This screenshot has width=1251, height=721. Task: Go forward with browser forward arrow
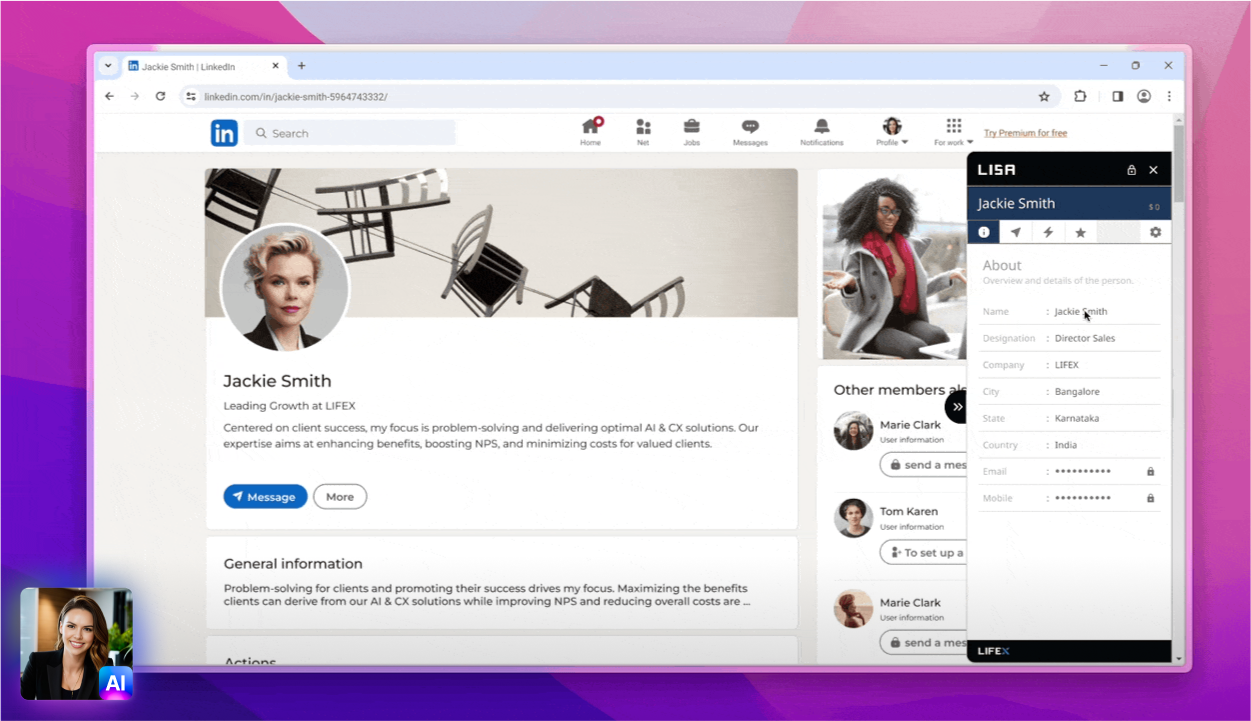(x=135, y=96)
